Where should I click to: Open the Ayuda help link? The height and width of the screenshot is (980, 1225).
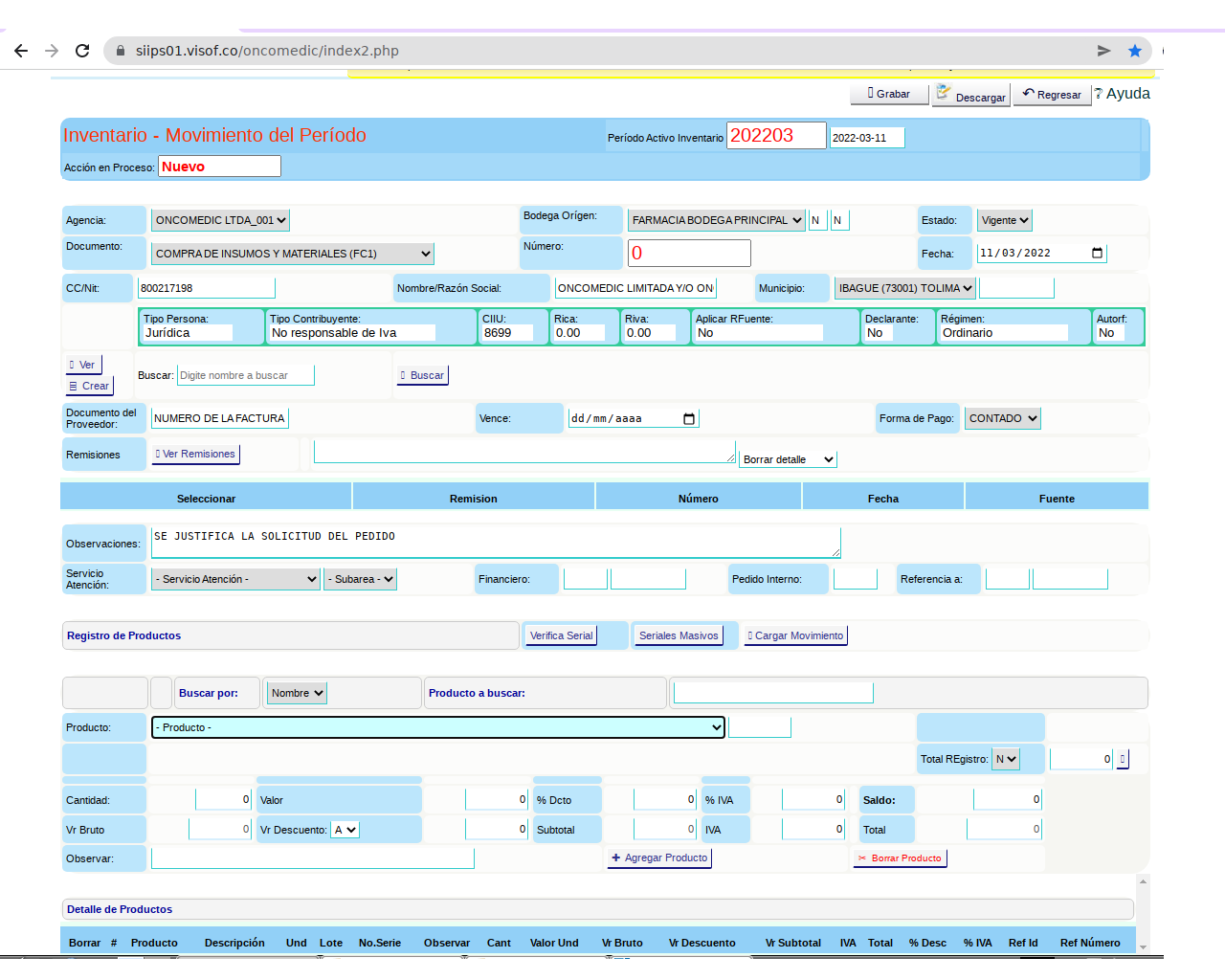coord(1123,94)
